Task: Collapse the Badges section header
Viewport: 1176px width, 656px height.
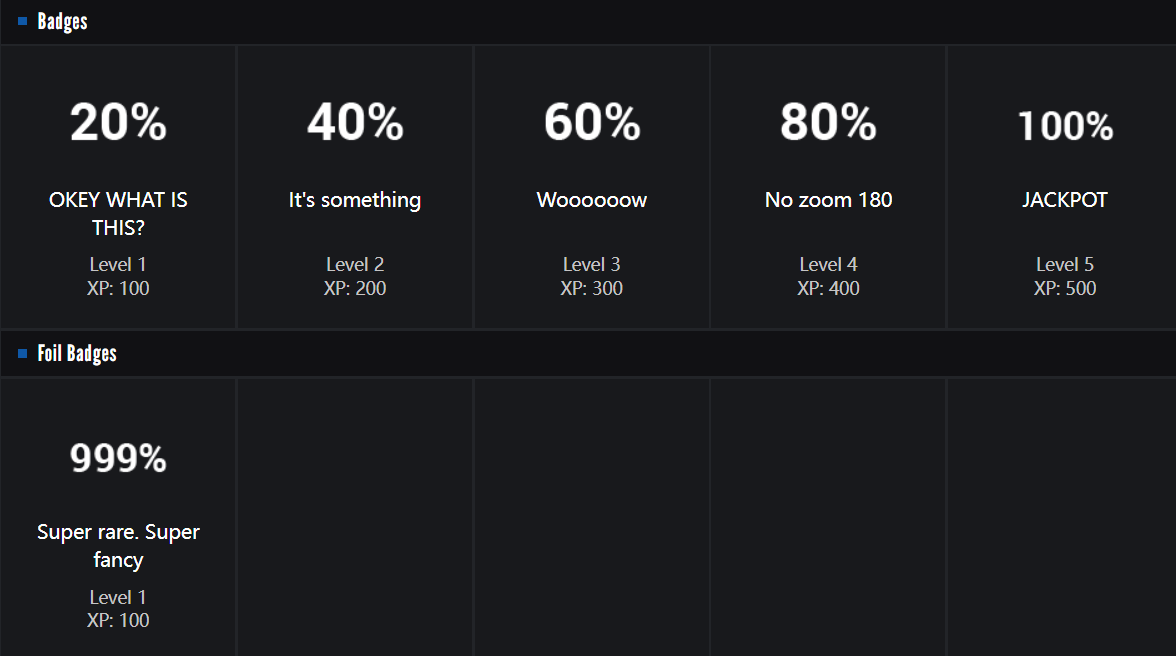Action: pos(62,21)
